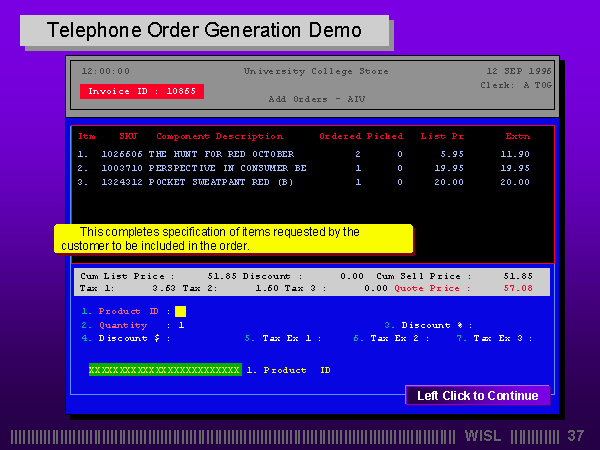Click the Telephone Order Generation Demo title

tap(204, 31)
